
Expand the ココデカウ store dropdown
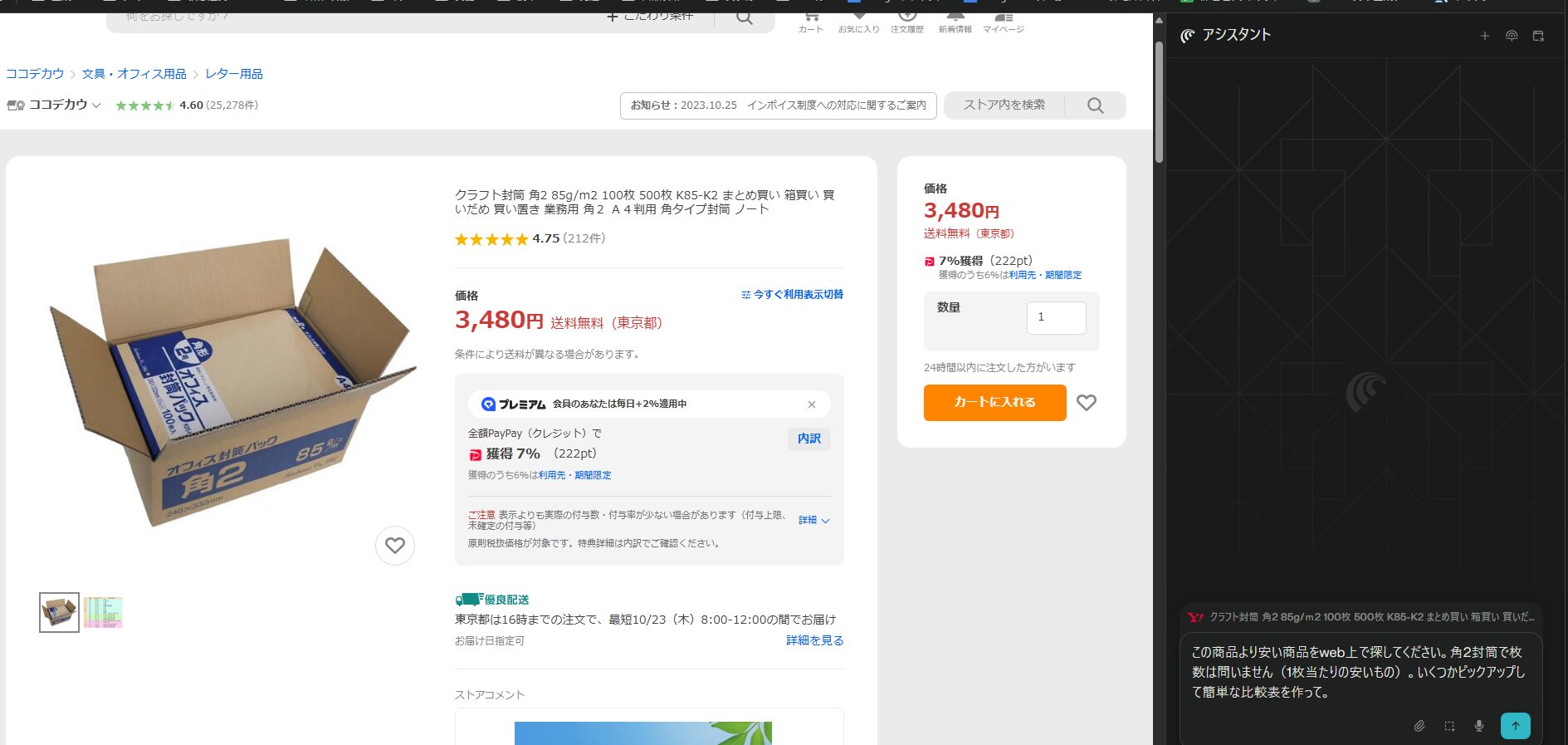[96, 105]
